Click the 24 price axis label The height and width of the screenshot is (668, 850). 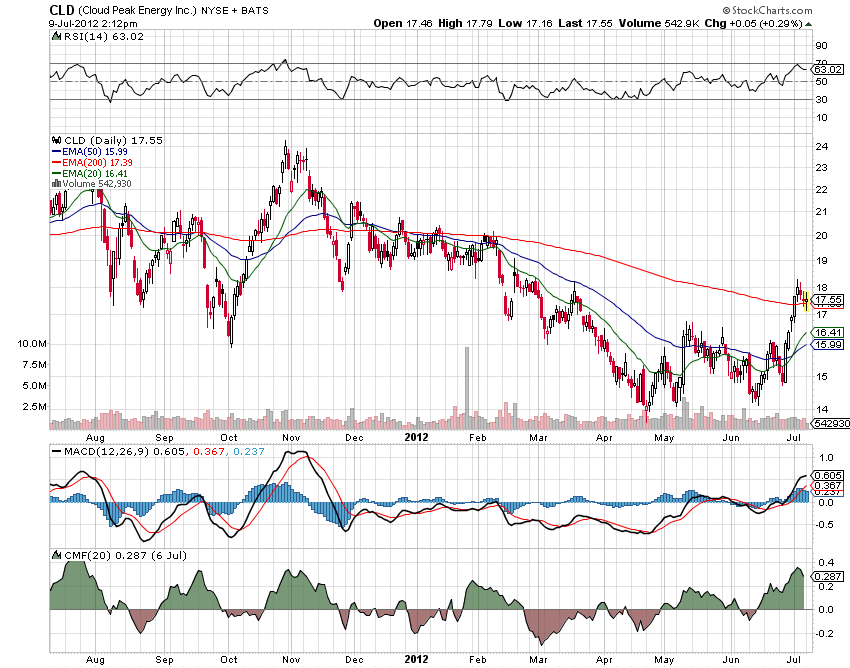(822, 146)
